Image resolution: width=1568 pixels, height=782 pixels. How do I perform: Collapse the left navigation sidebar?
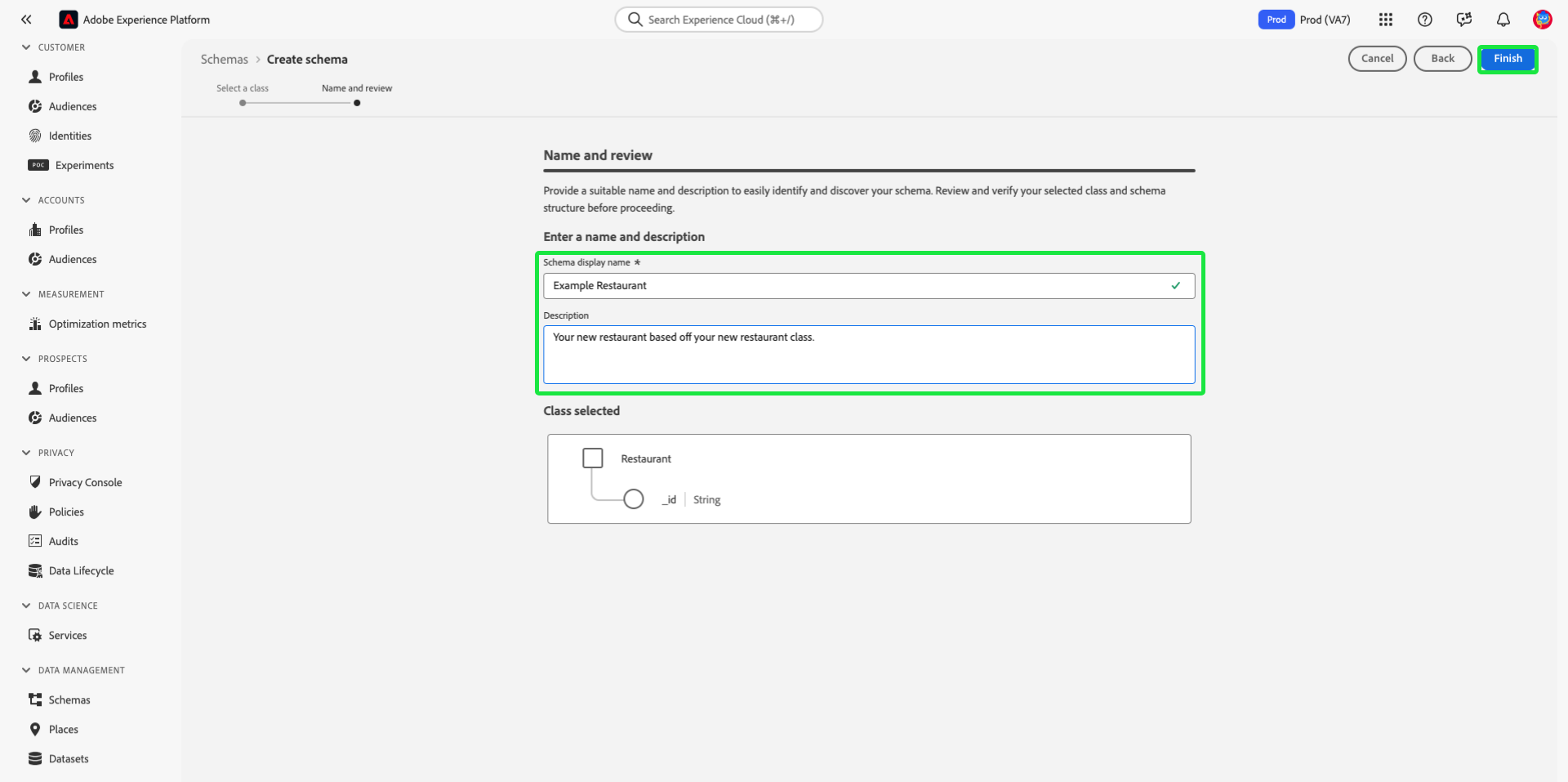26,20
